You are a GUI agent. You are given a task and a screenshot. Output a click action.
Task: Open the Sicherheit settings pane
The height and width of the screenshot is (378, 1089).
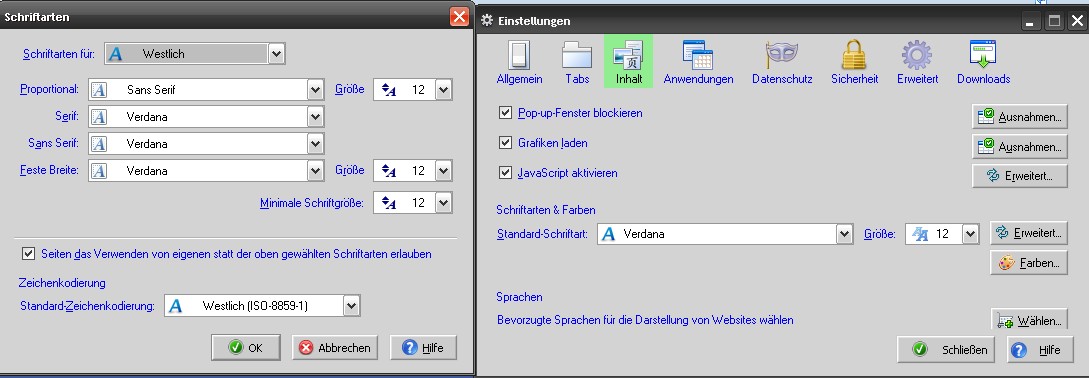[x=854, y=63]
